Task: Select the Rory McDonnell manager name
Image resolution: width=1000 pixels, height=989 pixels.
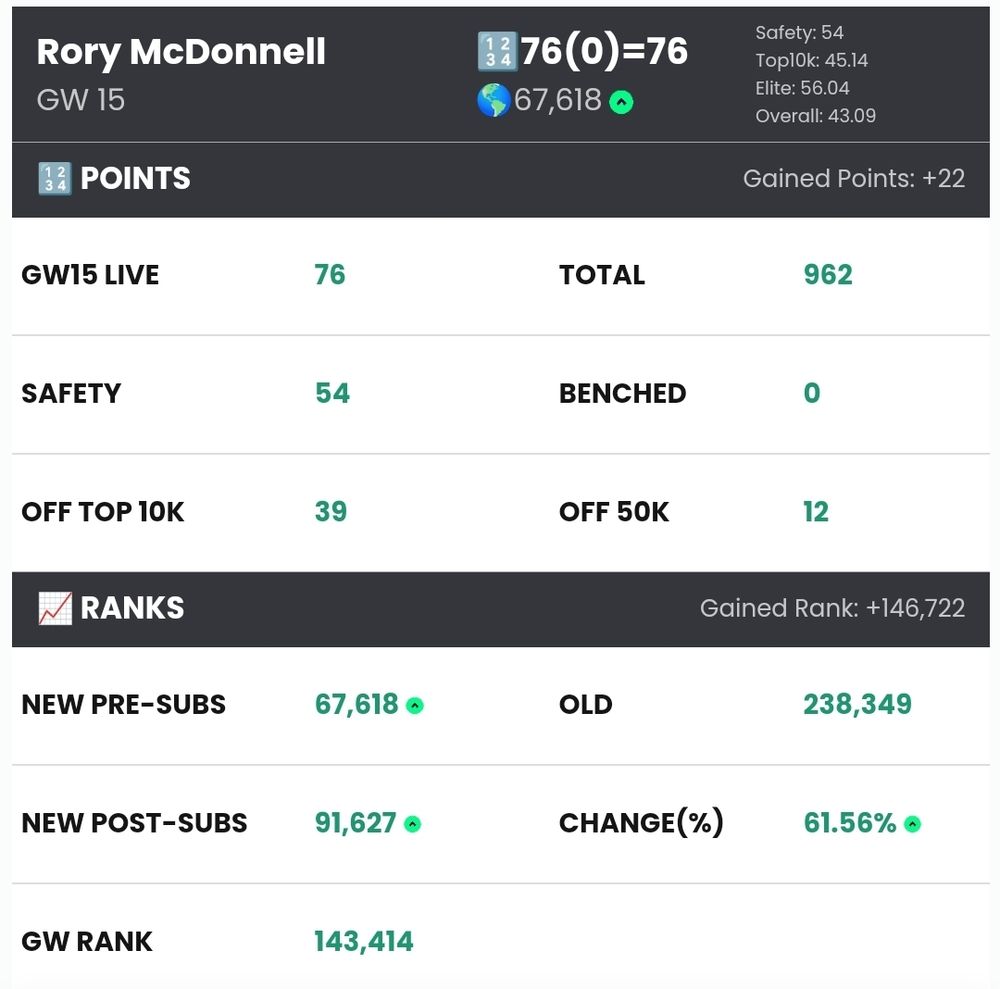Action: [181, 52]
